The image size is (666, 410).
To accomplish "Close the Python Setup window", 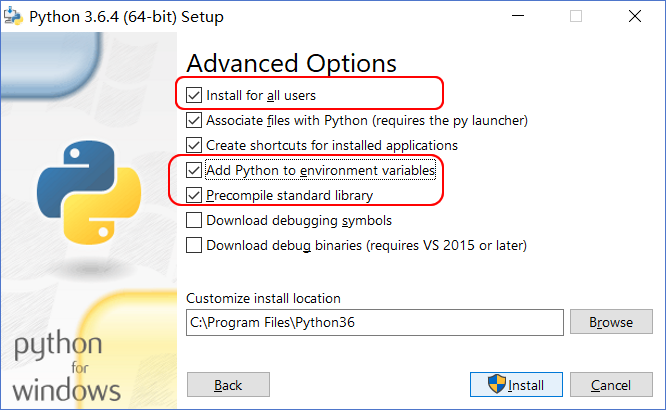I will click(636, 17).
